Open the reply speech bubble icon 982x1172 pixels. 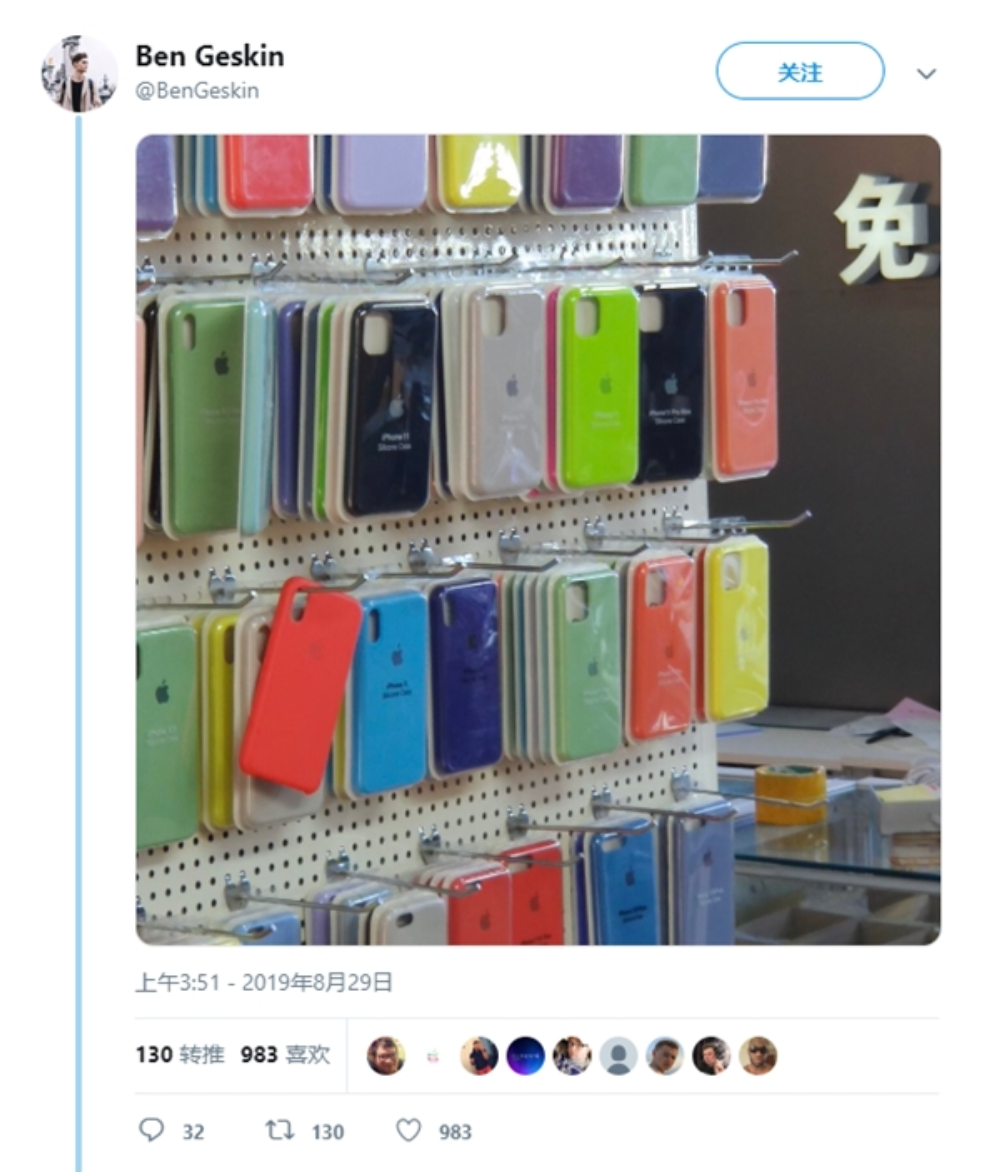[151, 1129]
